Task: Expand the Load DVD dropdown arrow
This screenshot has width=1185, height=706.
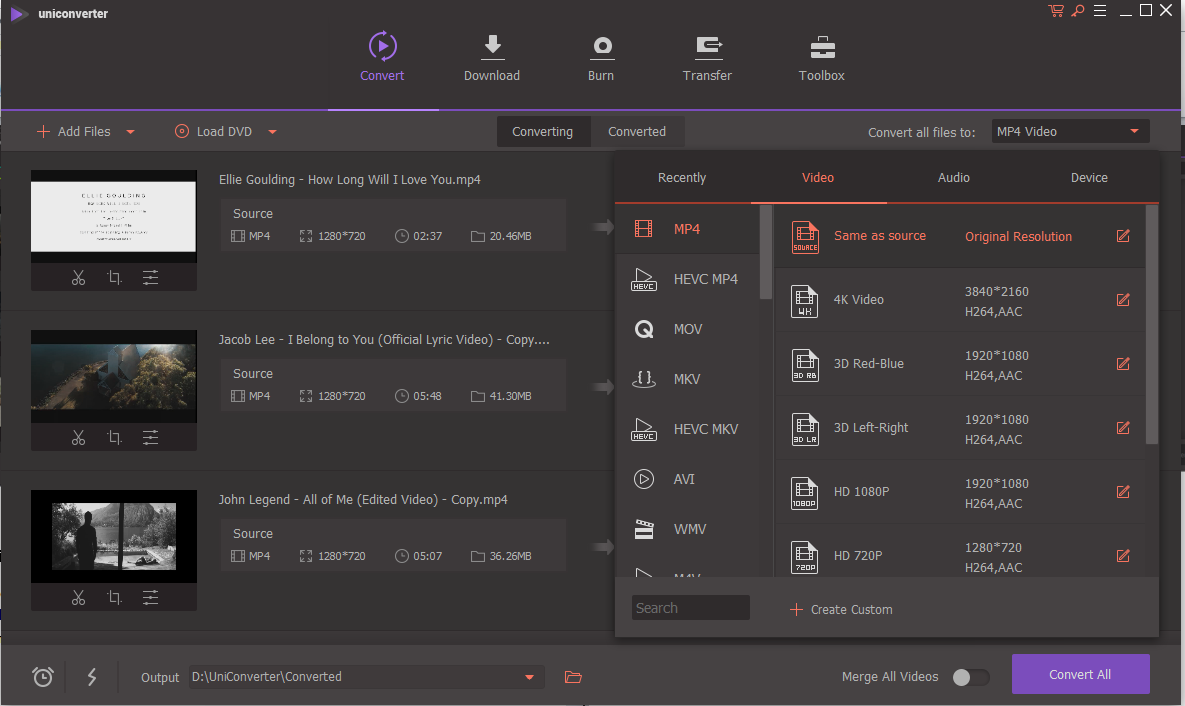Action: point(272,132)
